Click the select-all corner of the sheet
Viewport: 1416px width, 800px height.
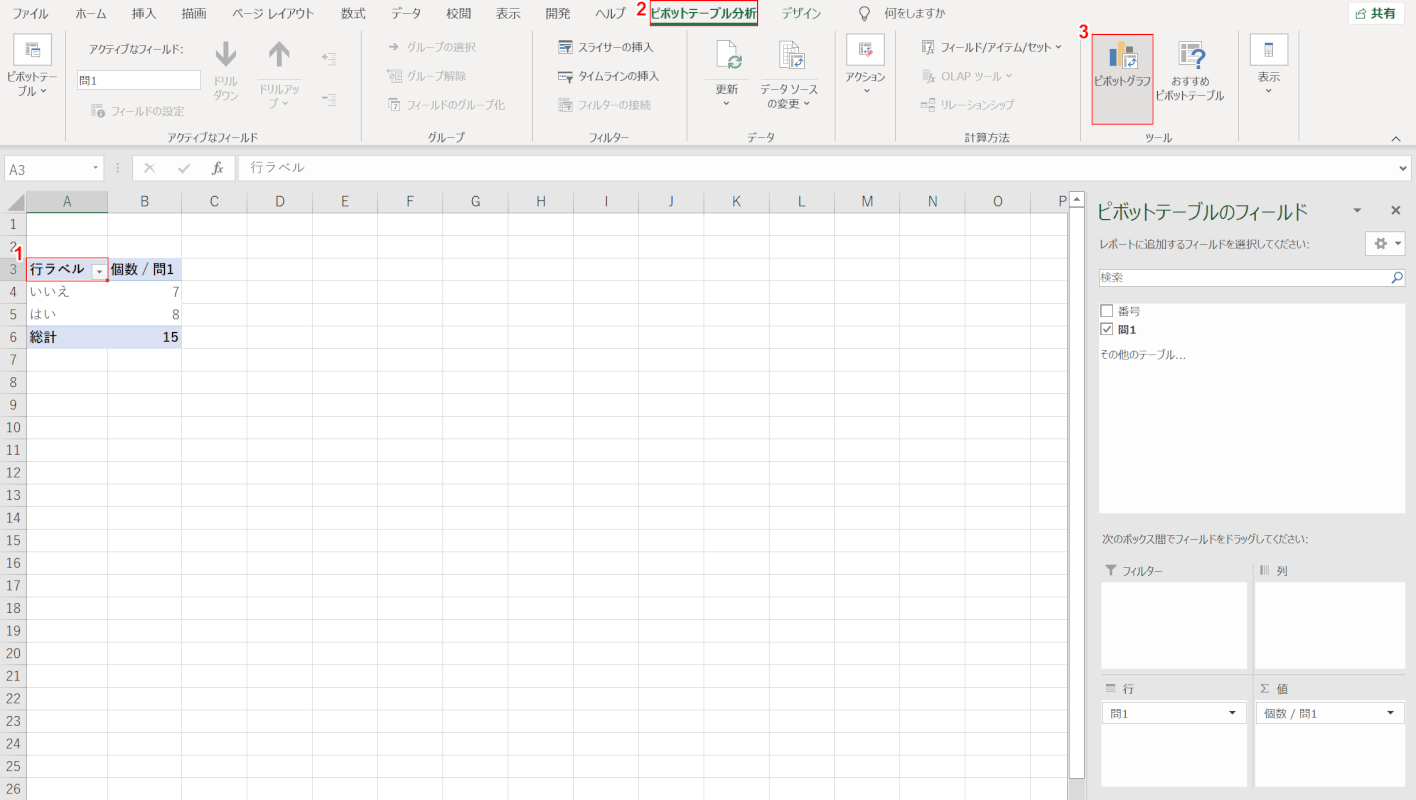[15, 201]
